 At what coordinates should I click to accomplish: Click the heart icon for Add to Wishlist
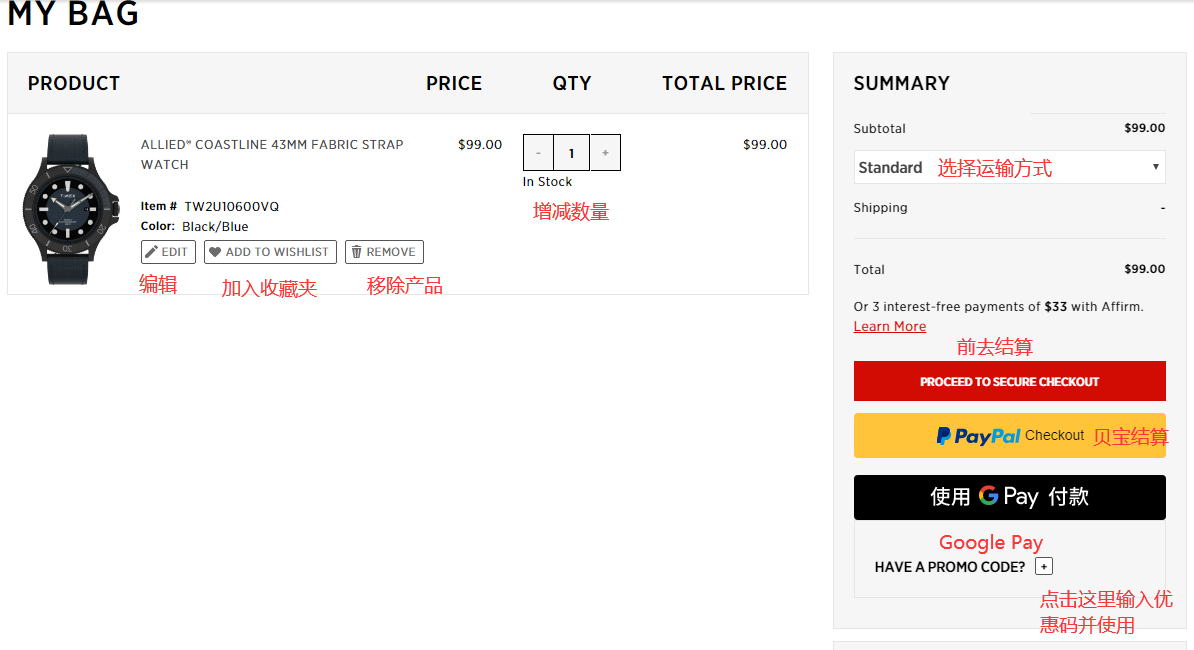pos(215,252)
